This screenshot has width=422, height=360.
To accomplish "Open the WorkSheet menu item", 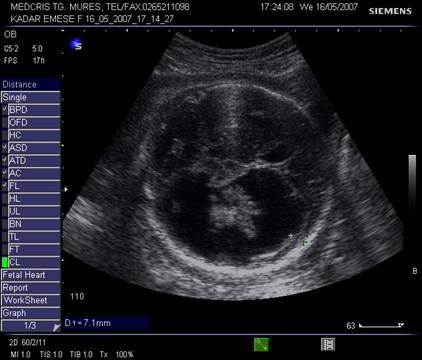I will pyautogui.click(x=31, y=300).
